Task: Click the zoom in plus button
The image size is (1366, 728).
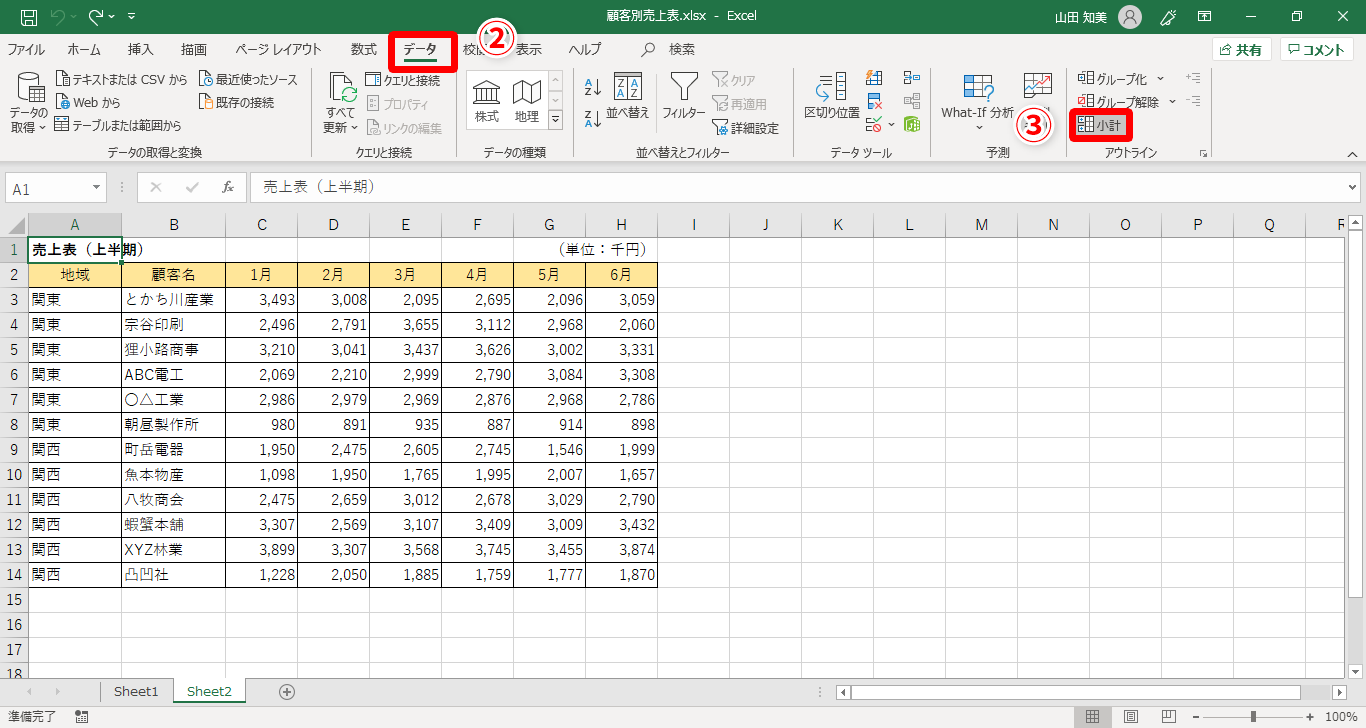Action: [x=1308, y=716]
